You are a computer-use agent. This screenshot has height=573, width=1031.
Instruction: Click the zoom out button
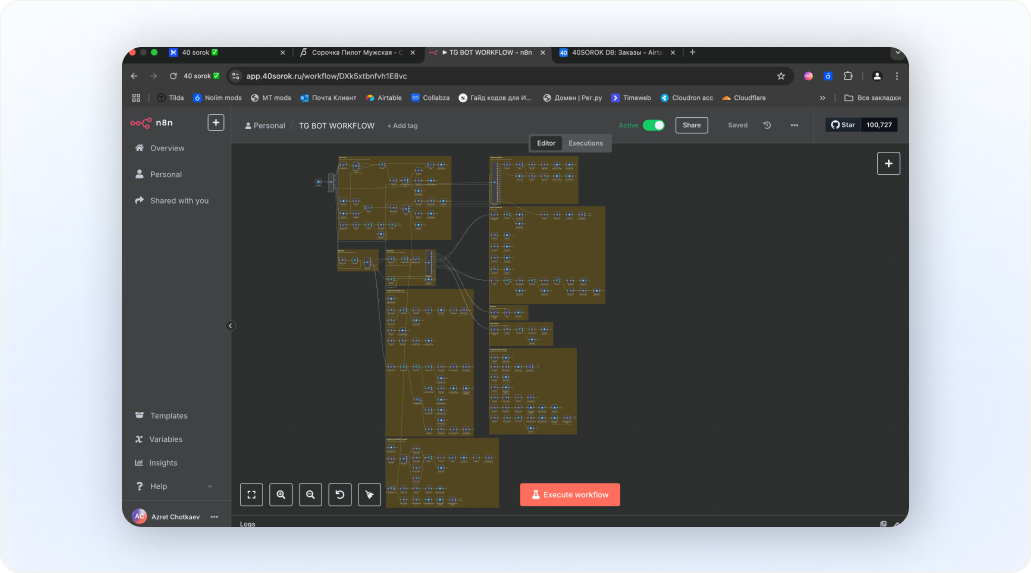coord(310,495)
